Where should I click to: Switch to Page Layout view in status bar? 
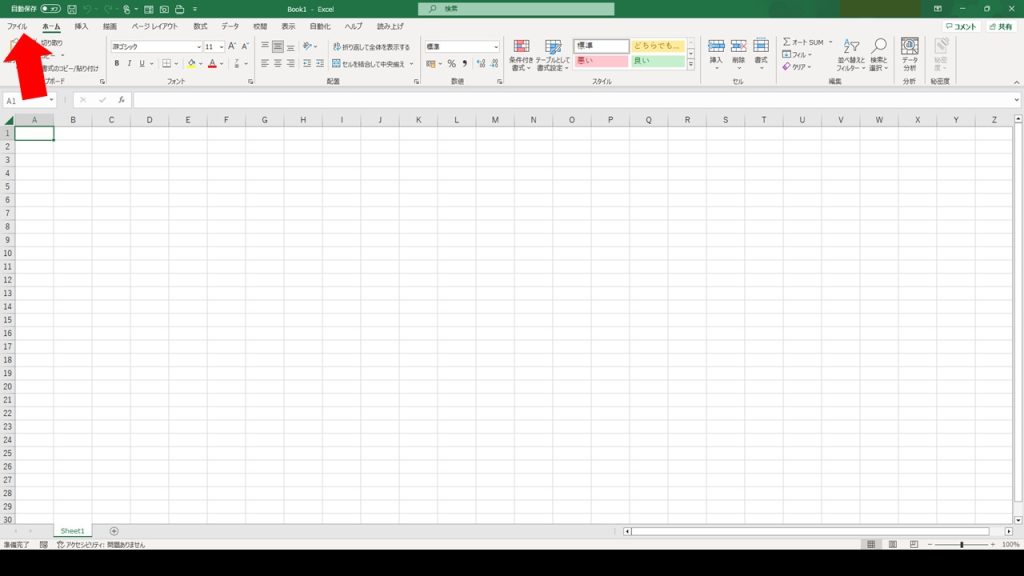(x=892, y=544)
